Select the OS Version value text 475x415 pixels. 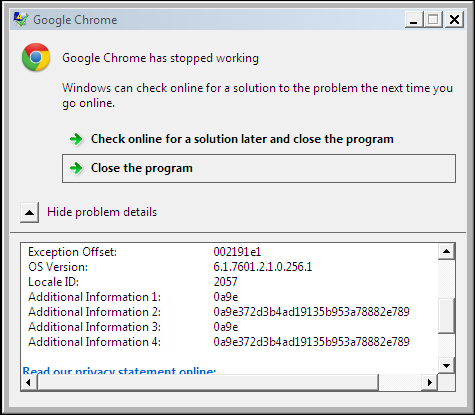pyautogui.click(x=263, y=267)
